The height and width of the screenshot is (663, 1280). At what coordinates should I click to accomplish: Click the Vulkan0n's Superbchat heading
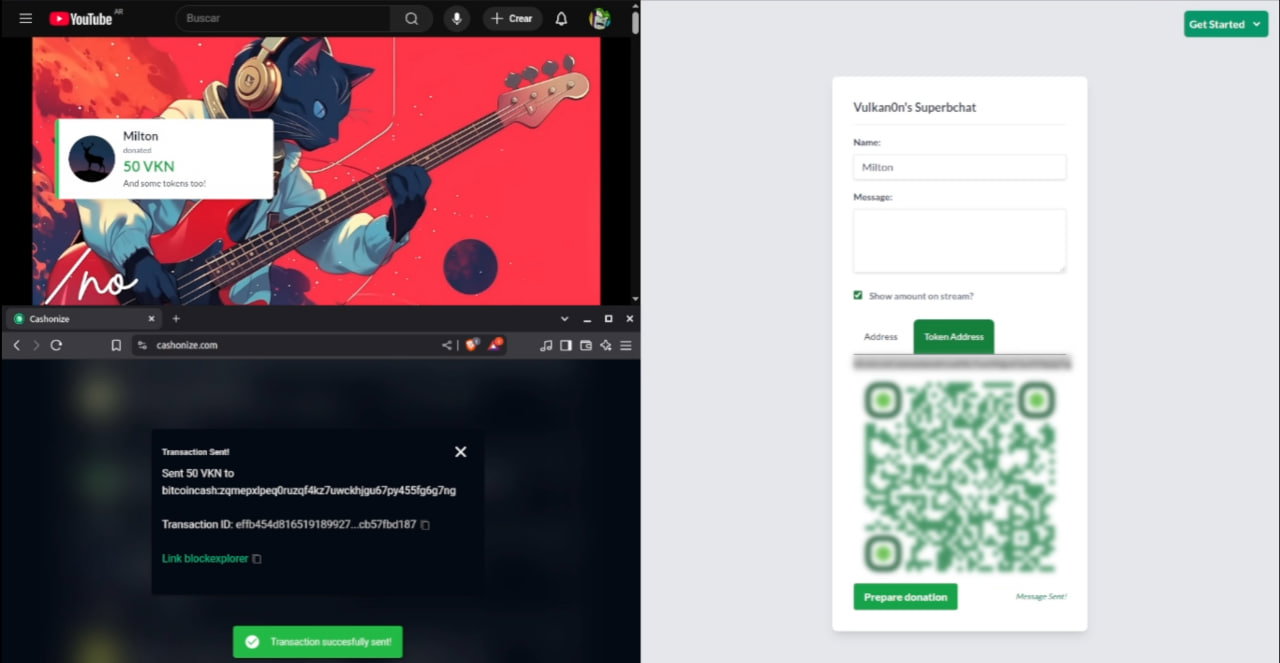pyautogui.click(x=915, y=107)
